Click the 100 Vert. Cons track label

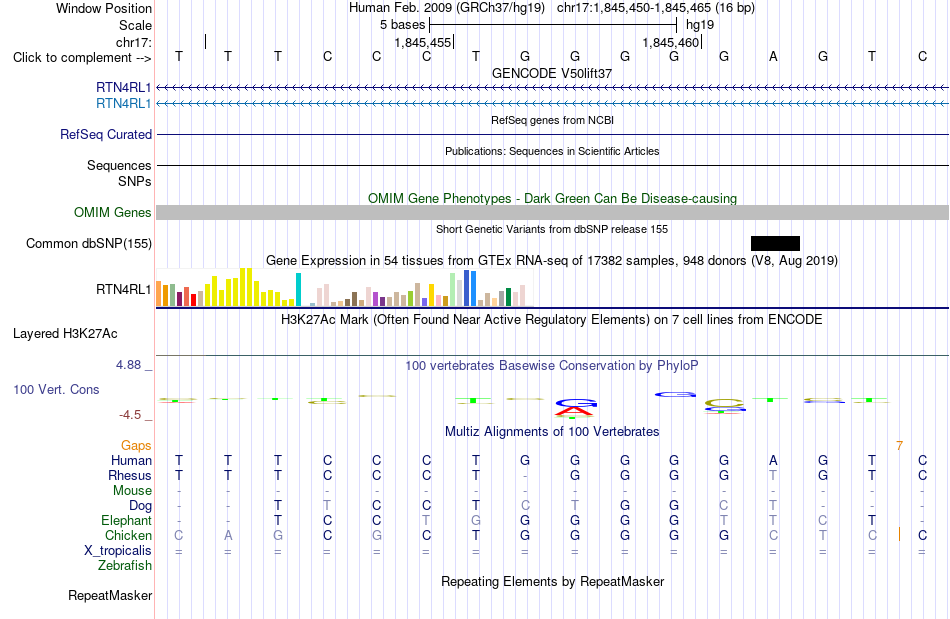tap(56, 389)
